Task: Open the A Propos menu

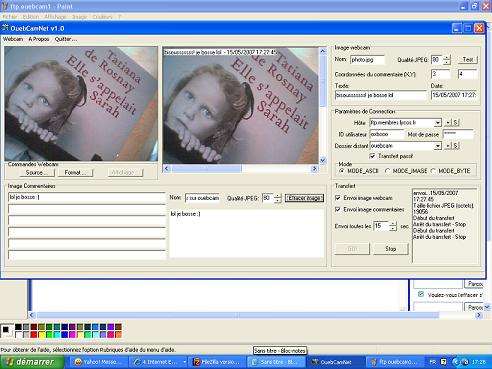Action: tap(39, 39)
